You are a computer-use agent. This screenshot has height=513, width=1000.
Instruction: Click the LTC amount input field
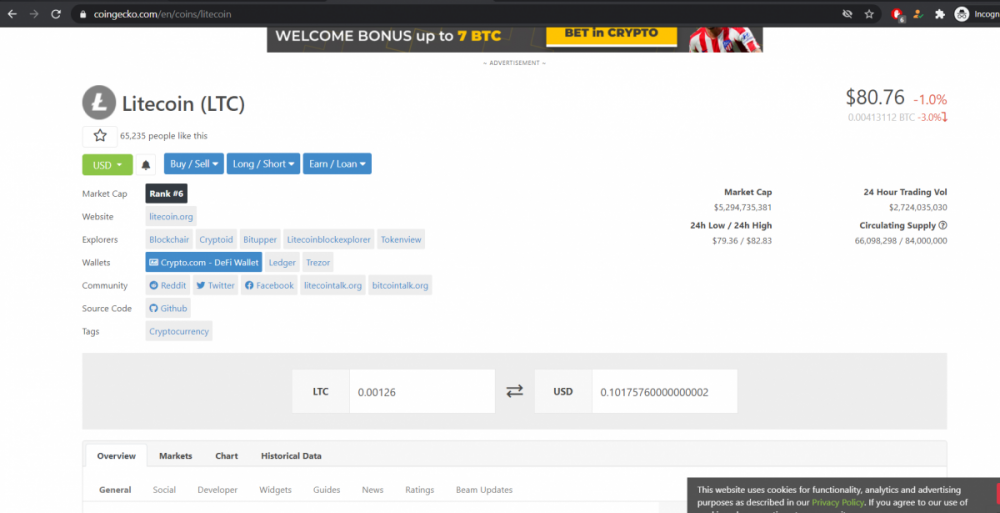420,392
